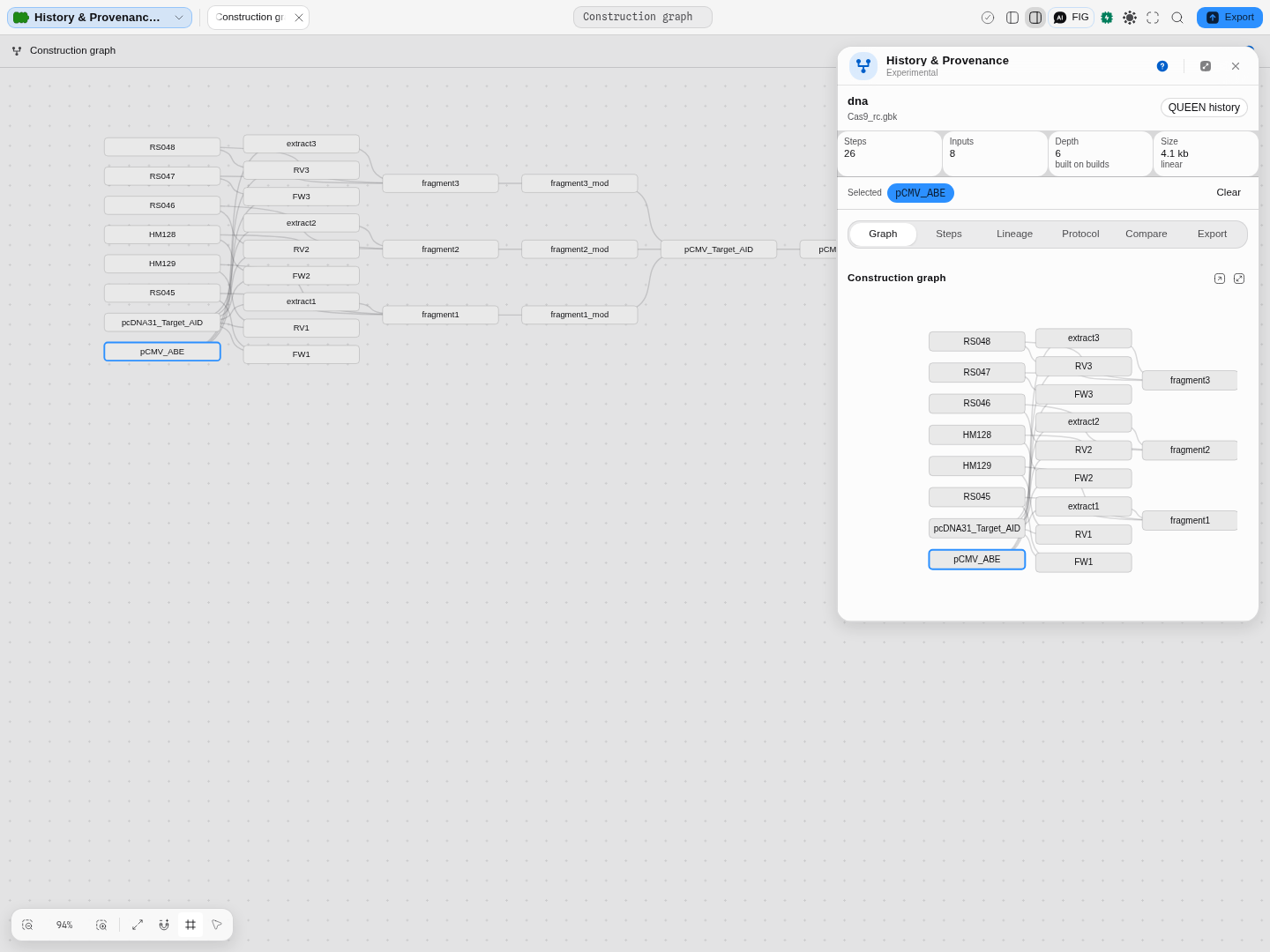This screenshot has height=952, width=1270.
Task: Click the Construction graph breadcrumb icon
Action: (x=17, y=51)
